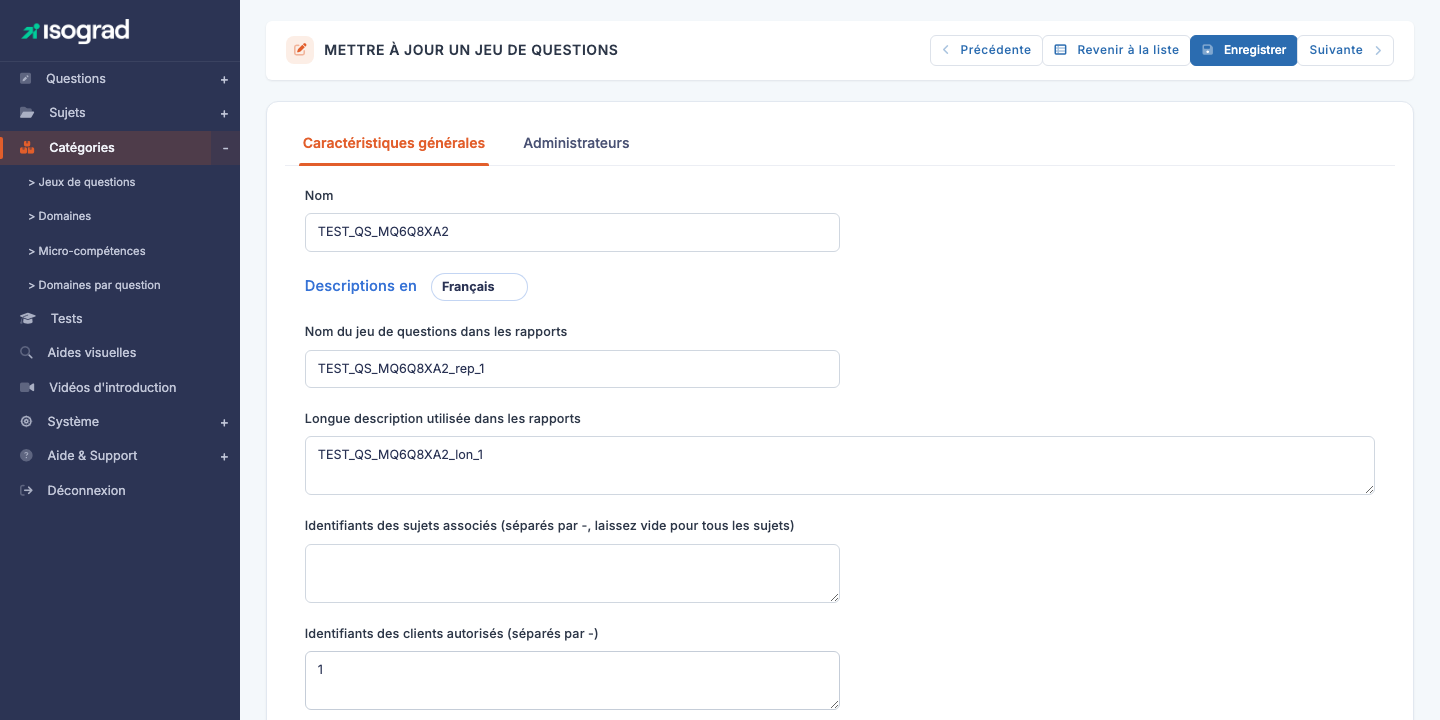Click the 'Descriptions en' label
The image size is (1440, 720).
point(361,286)
